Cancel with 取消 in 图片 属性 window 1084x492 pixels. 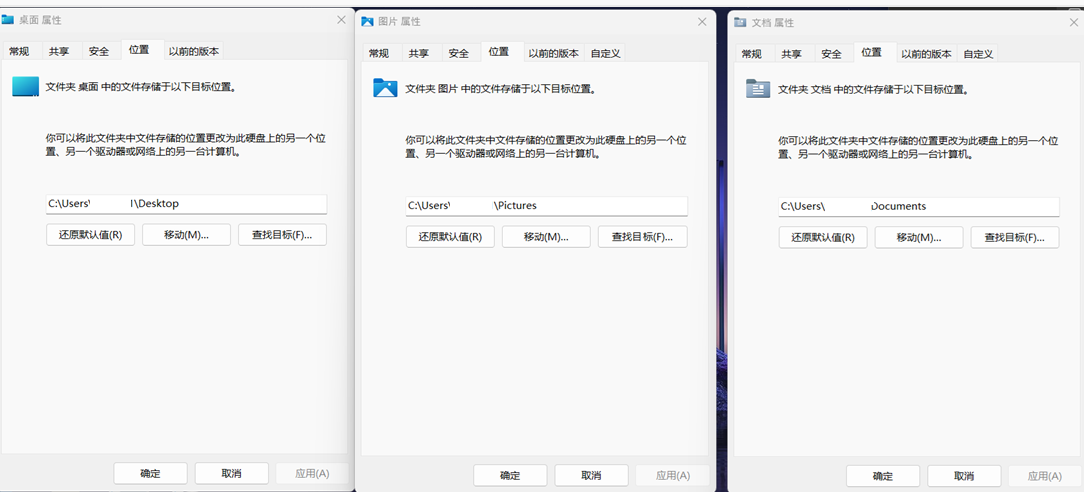point(591,475)
